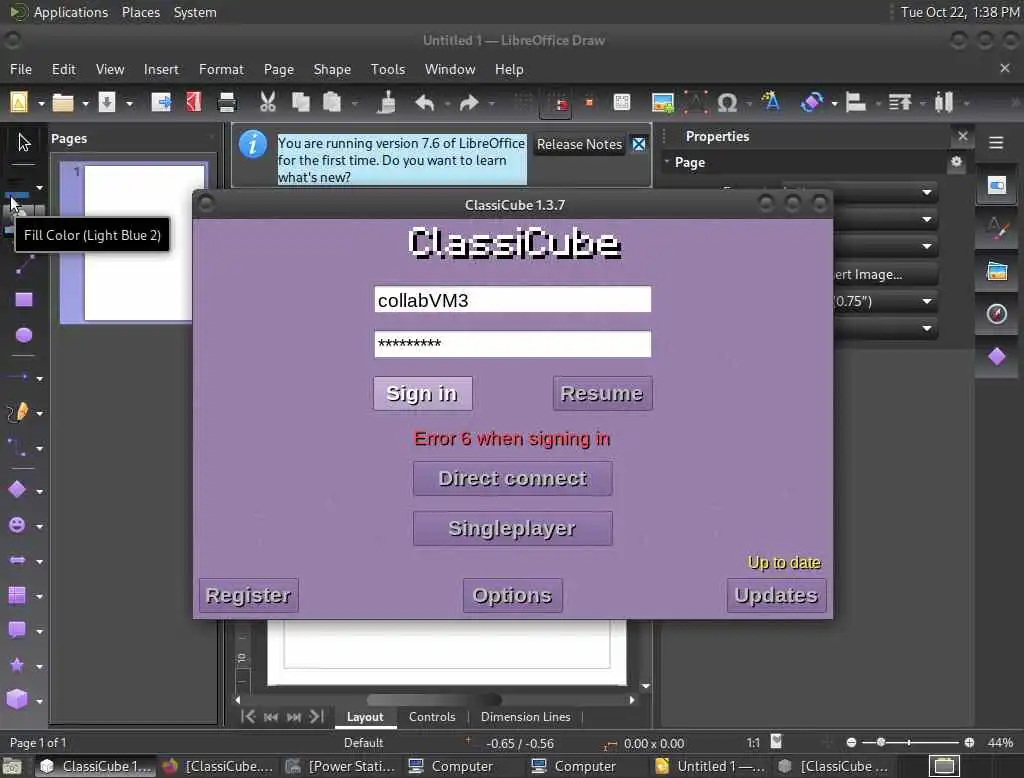
Task: Undo the last action with the arrow icon
Action: (424, 103)
